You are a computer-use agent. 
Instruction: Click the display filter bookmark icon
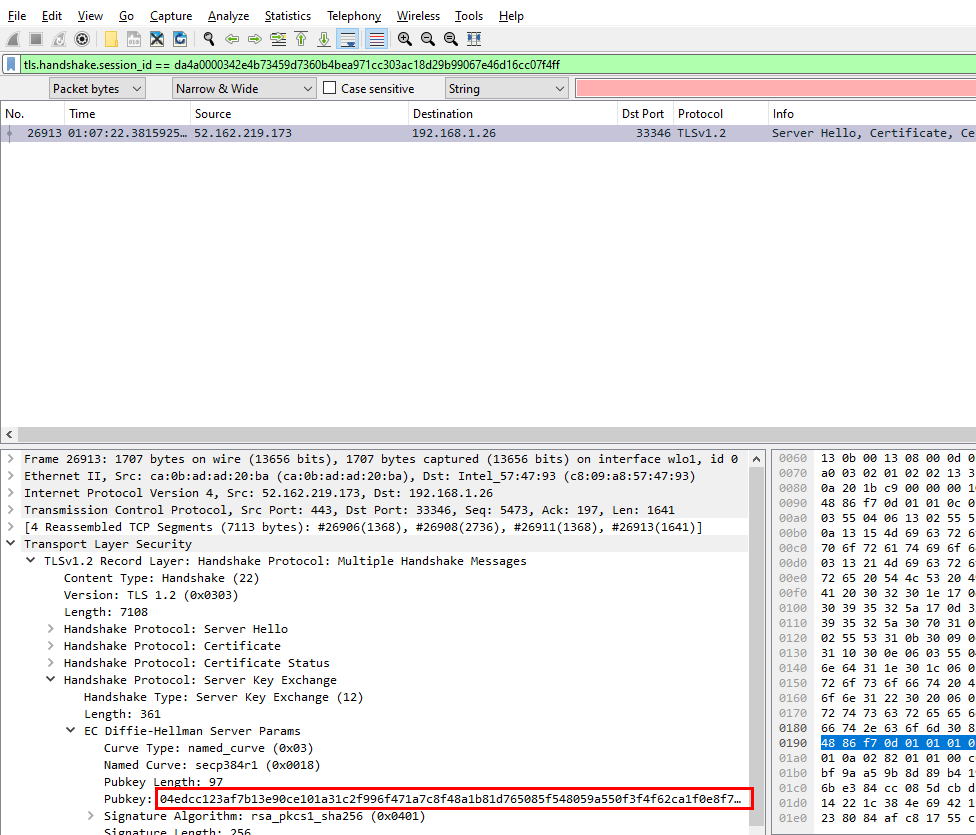[11, 64]
